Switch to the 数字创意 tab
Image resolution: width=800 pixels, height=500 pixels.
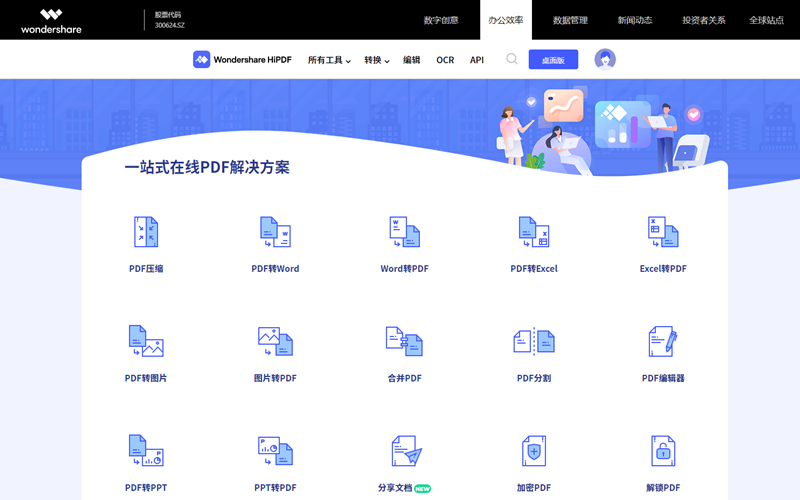coord(441,20)
